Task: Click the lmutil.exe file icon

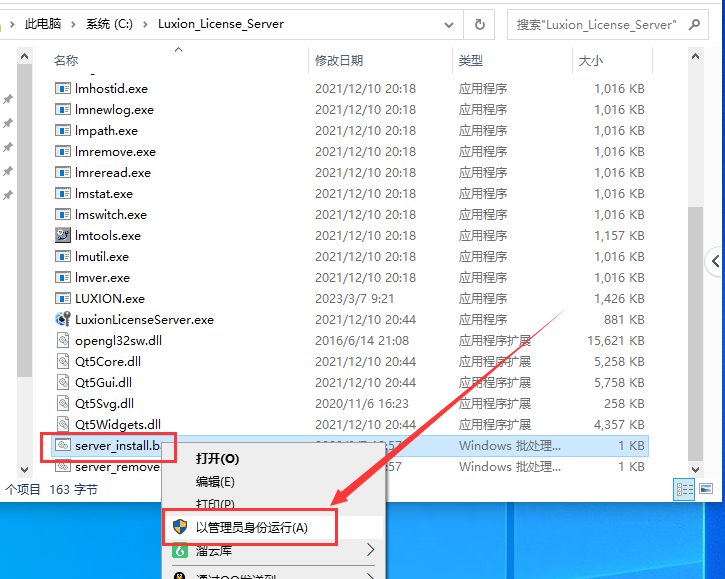Action: (x=62, y=257)
